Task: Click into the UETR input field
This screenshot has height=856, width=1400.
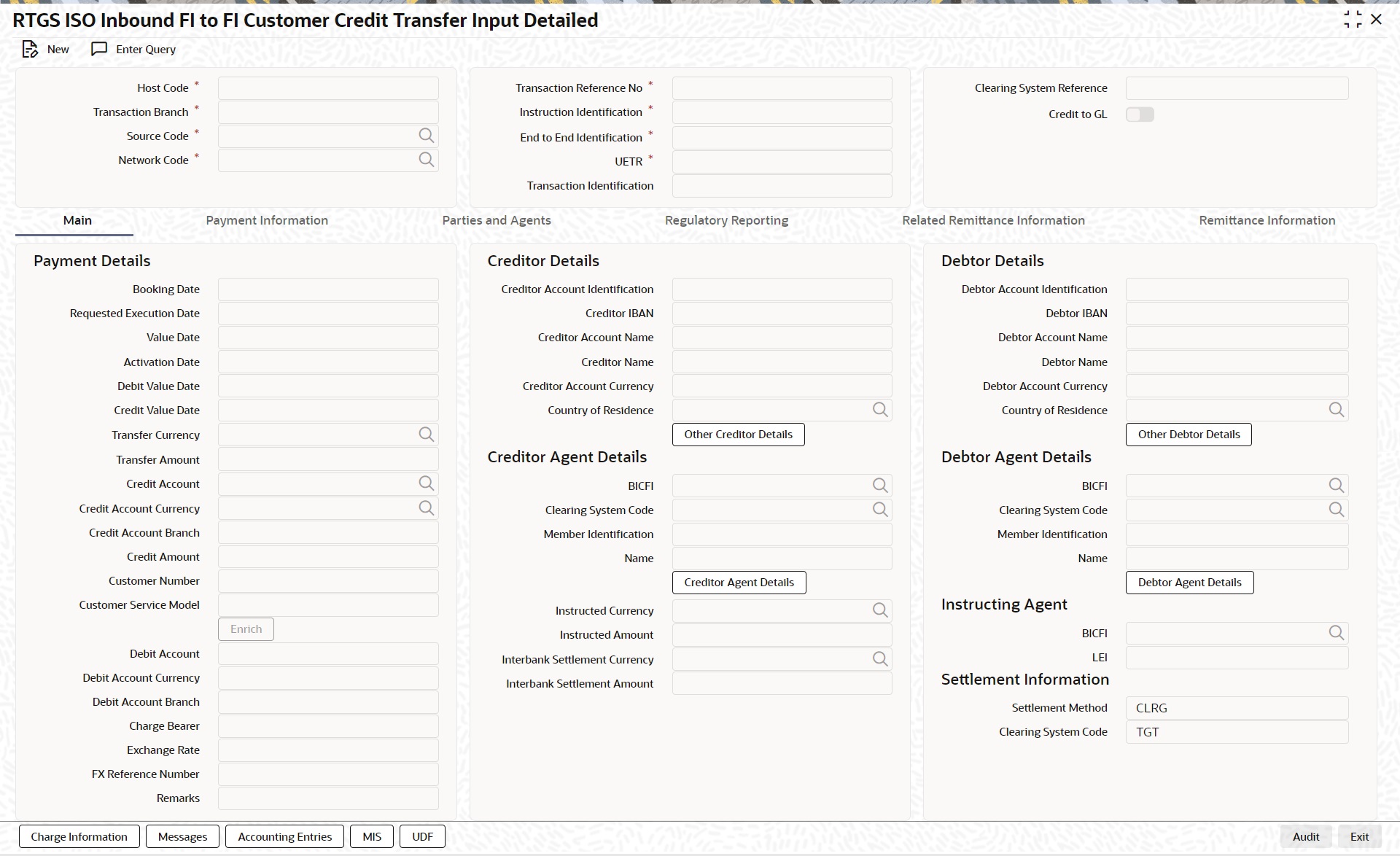Action: click(782, 162)
